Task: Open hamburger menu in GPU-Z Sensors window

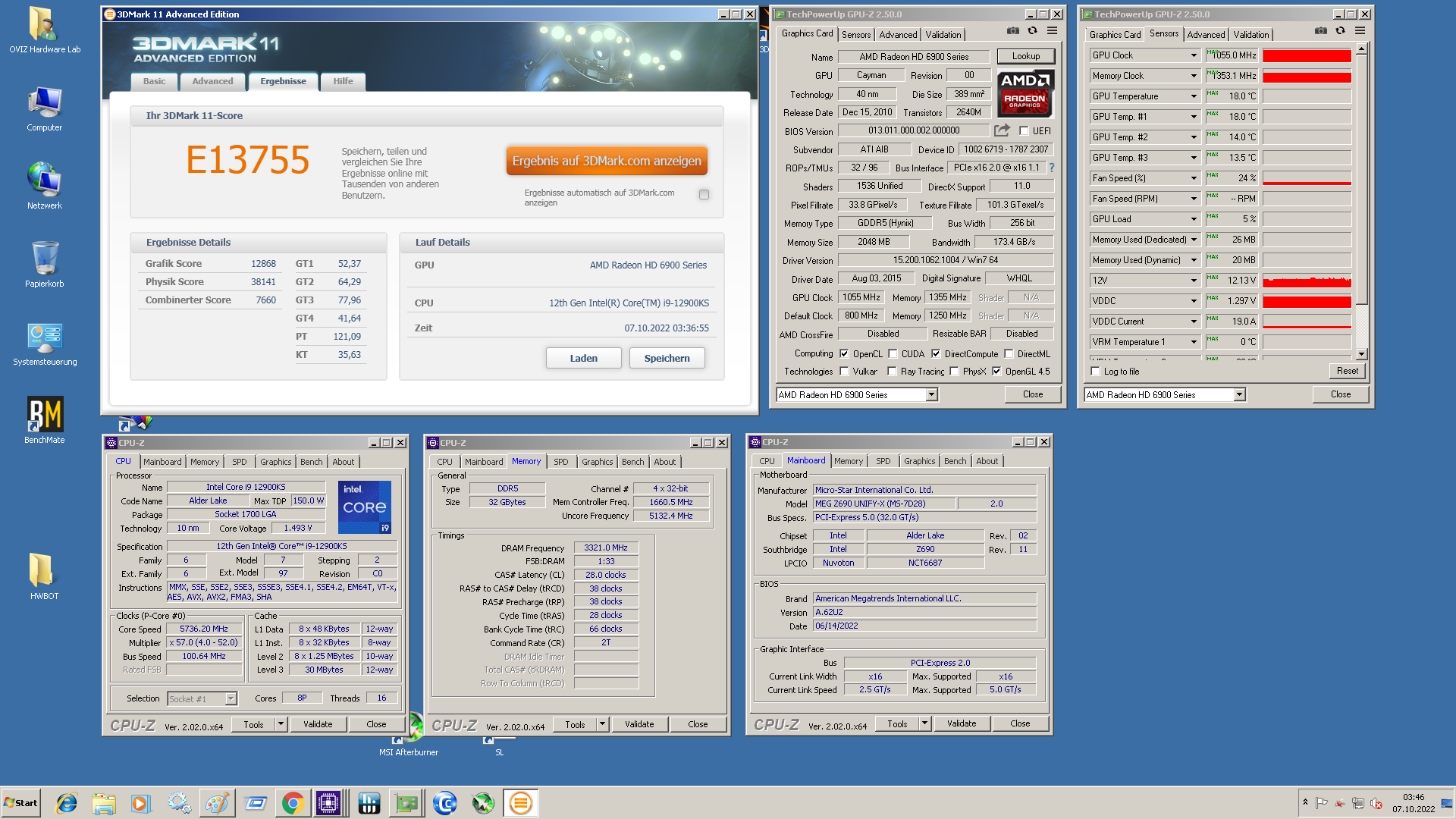Action: [1360, 31]
